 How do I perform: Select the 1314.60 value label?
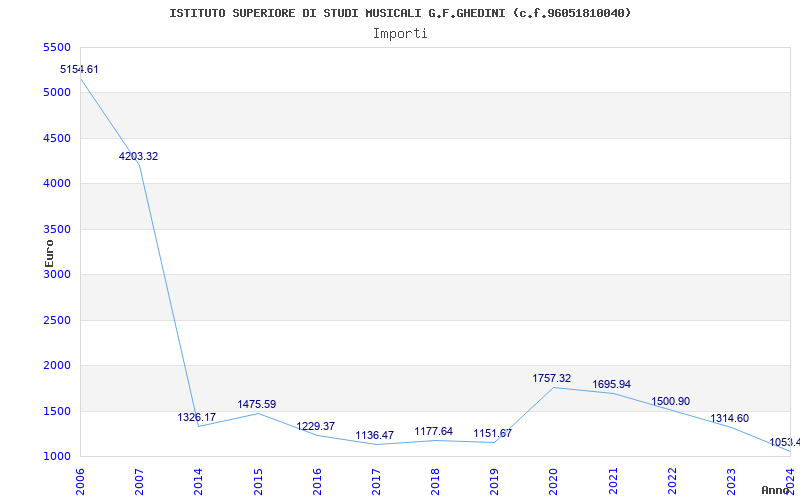pyautogui.click(x=730, y=419)
